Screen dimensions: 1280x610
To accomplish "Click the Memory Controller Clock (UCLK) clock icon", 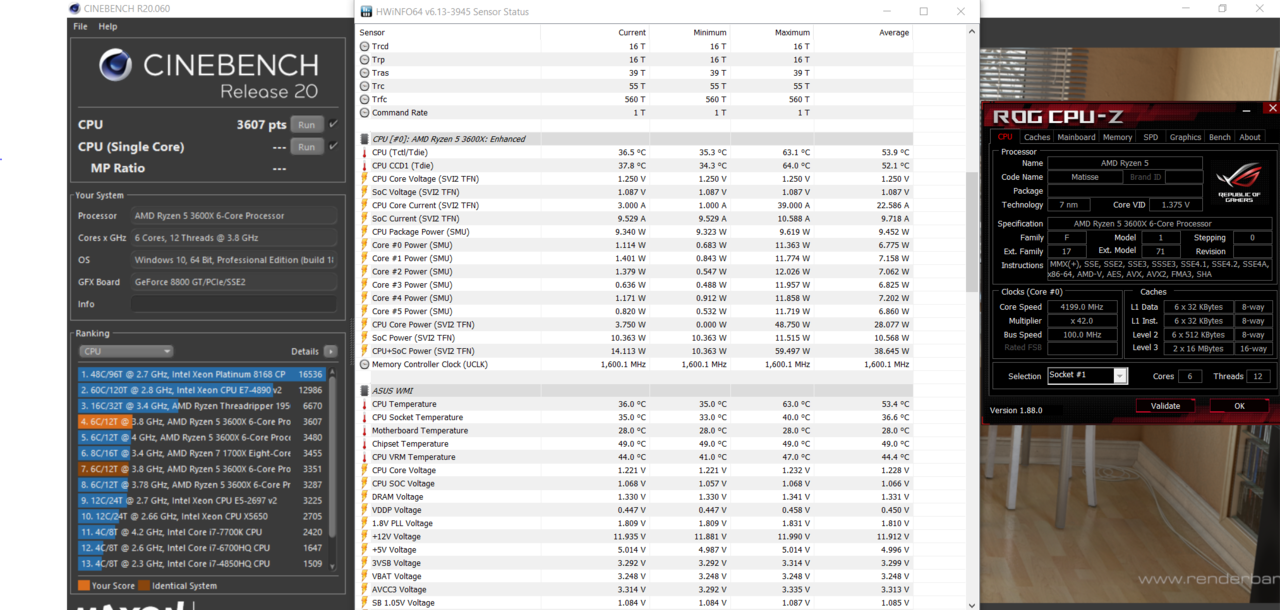I will point(364,364).
